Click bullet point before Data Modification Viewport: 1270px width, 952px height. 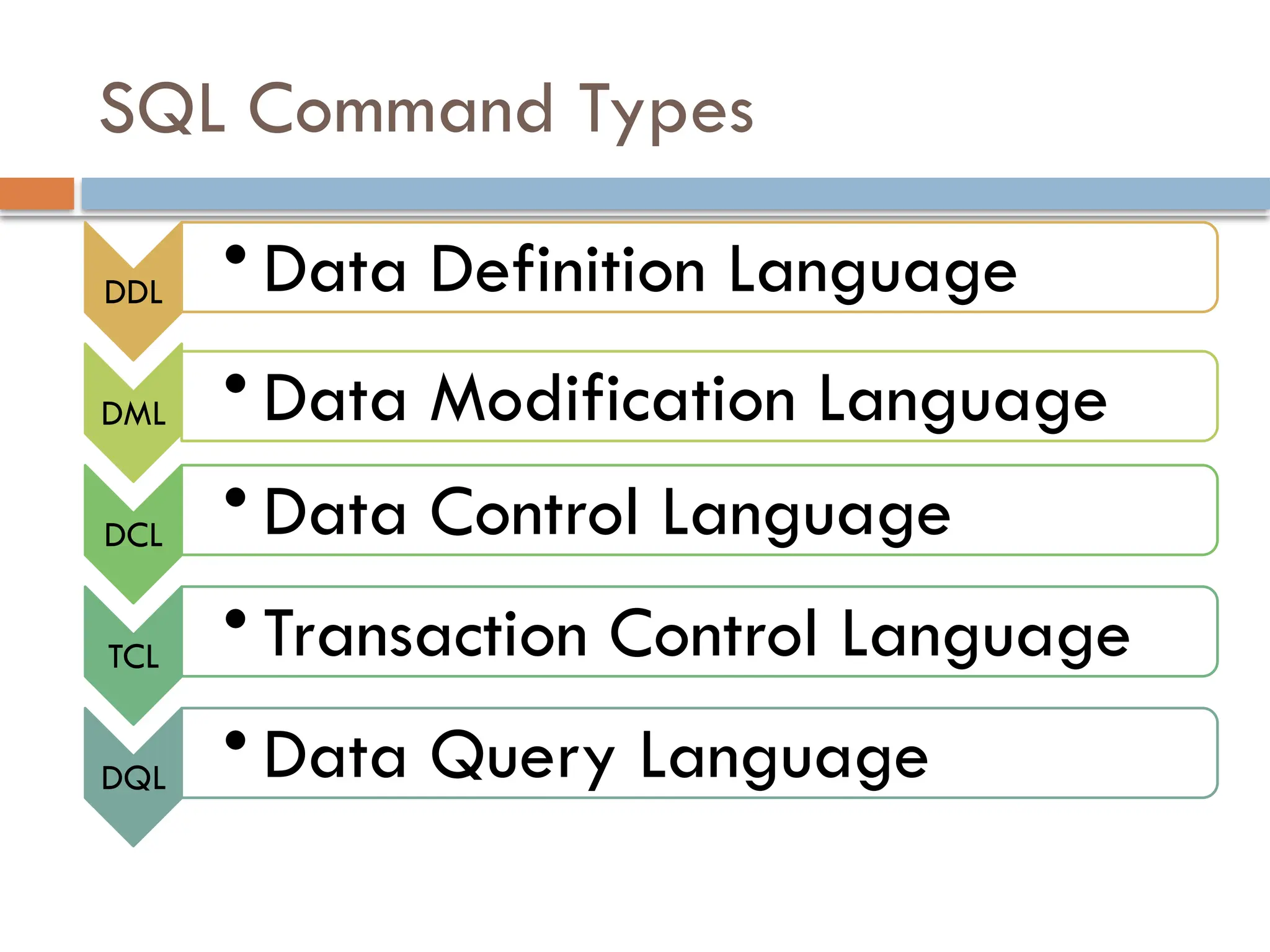pos(236,384)
